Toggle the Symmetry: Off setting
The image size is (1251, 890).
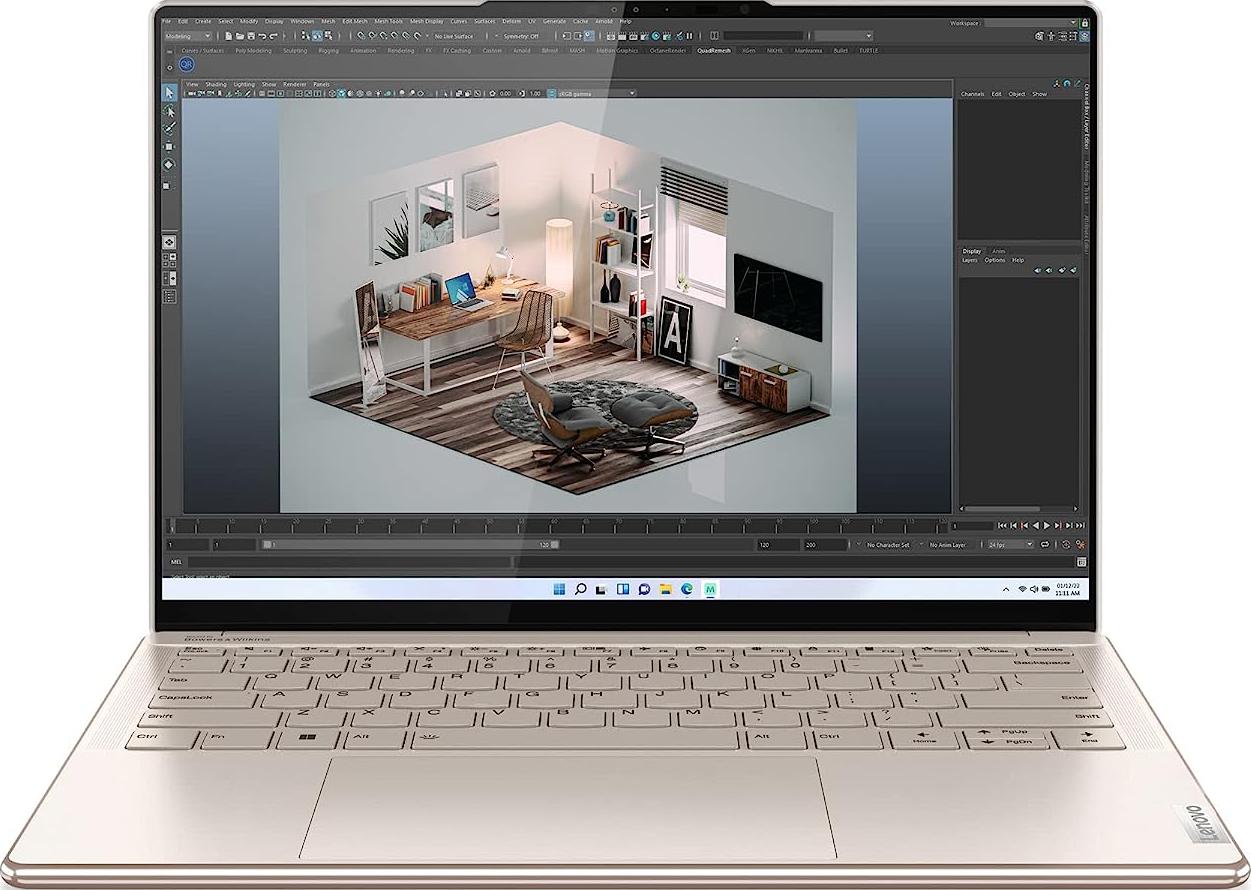click(520, 36)
